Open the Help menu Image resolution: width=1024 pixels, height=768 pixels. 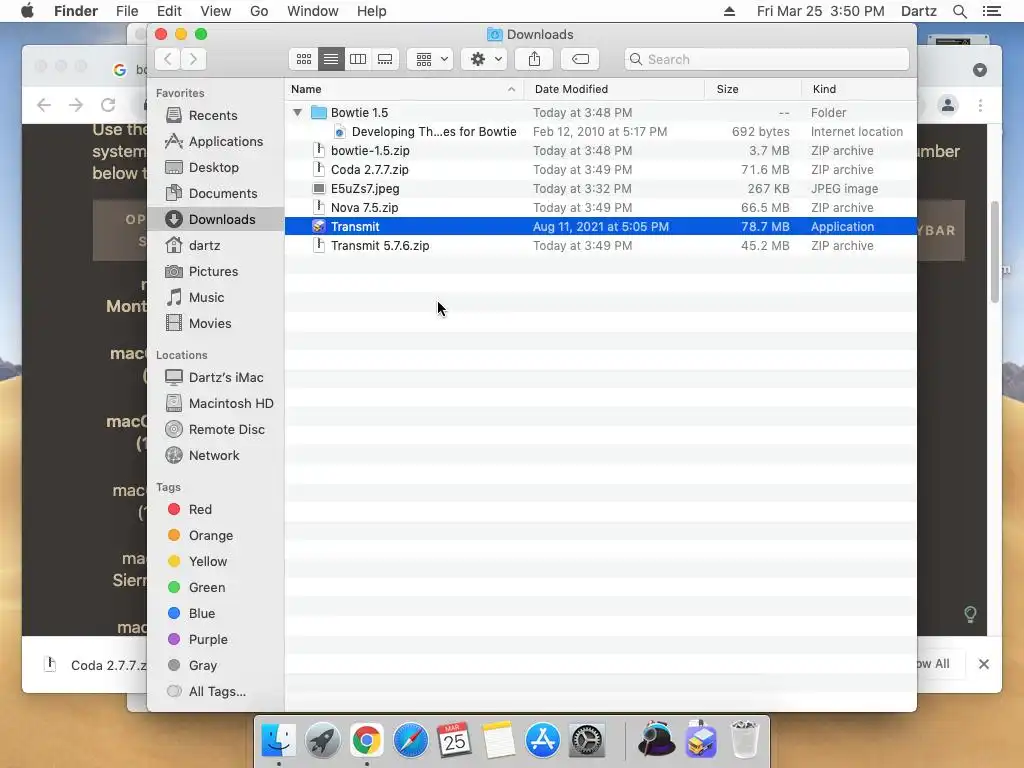(372, 11)
